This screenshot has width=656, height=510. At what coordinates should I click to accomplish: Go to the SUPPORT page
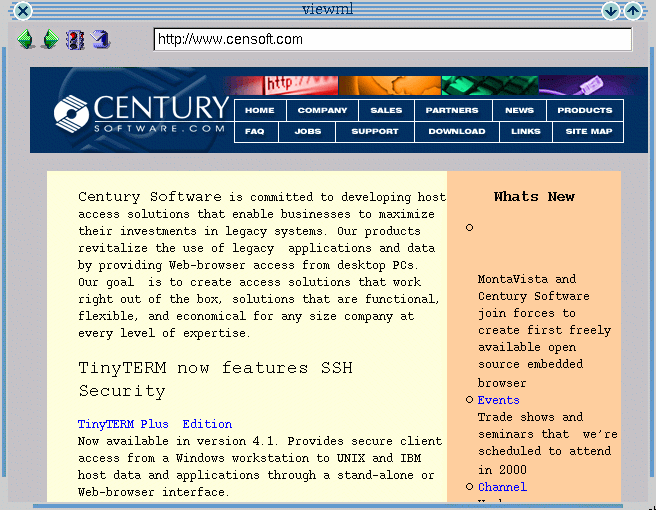375,131
